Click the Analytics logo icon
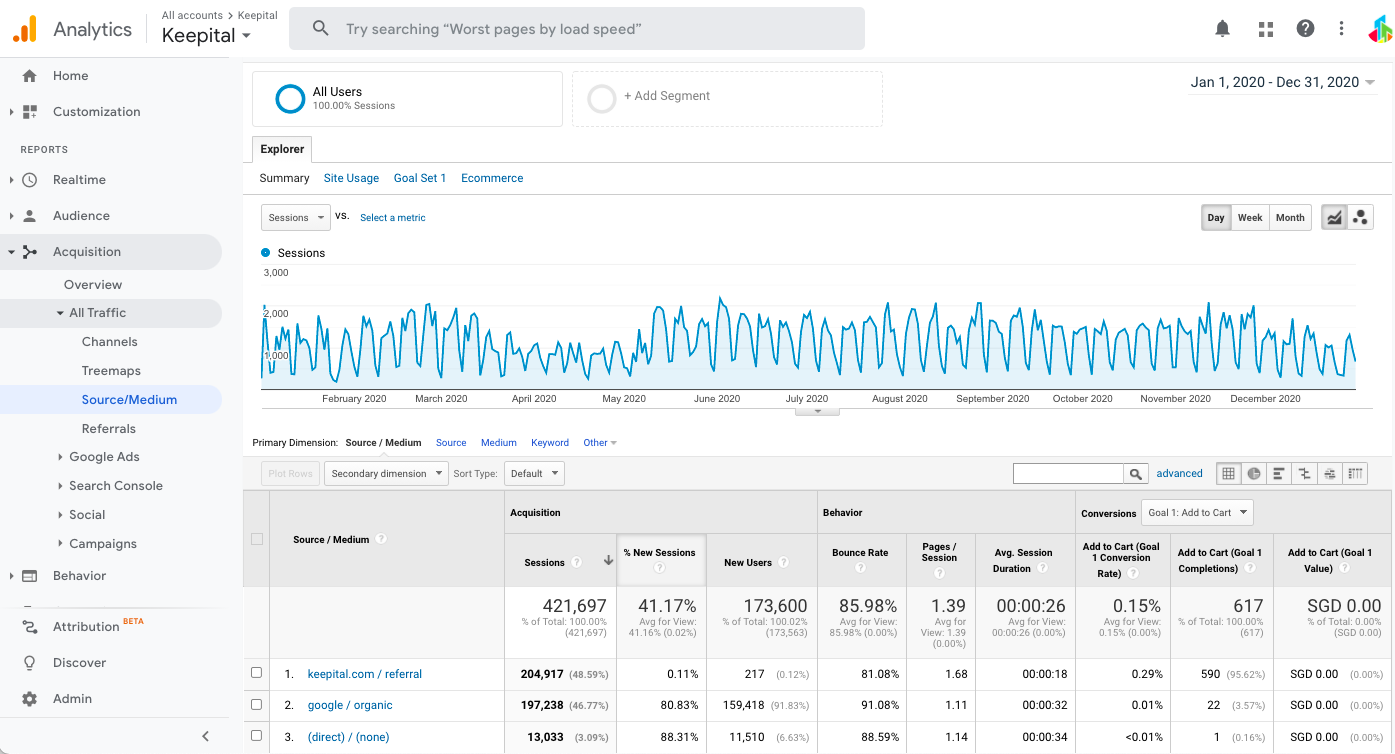The height and width of the screenshot is (754, 1395). coord(25,29)
